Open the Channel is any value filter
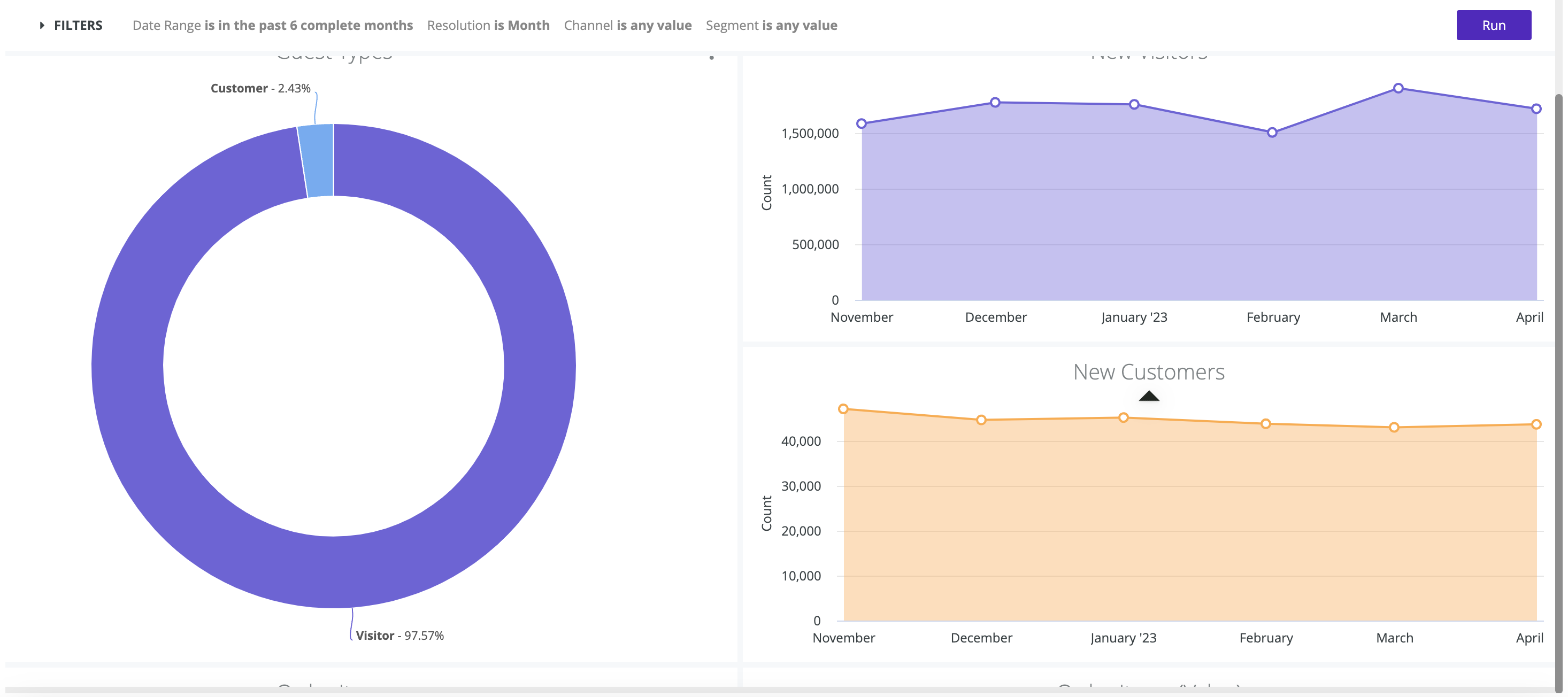The height and width of the screenshot is (697, 1568). [x=627, y=25]
